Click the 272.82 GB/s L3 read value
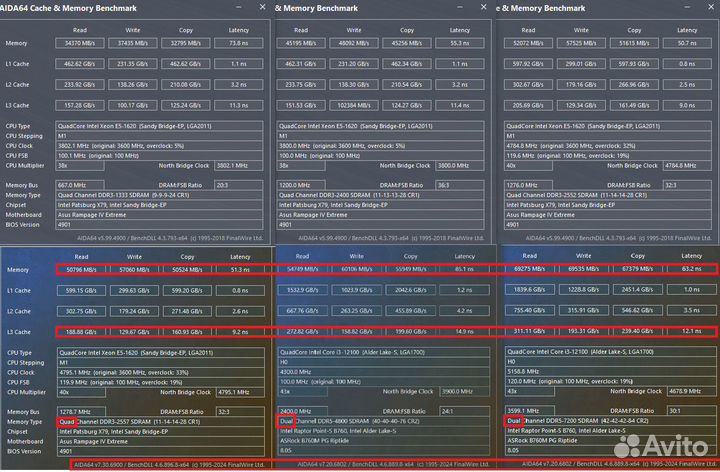The image size is (720, 472). pos(303,331)
